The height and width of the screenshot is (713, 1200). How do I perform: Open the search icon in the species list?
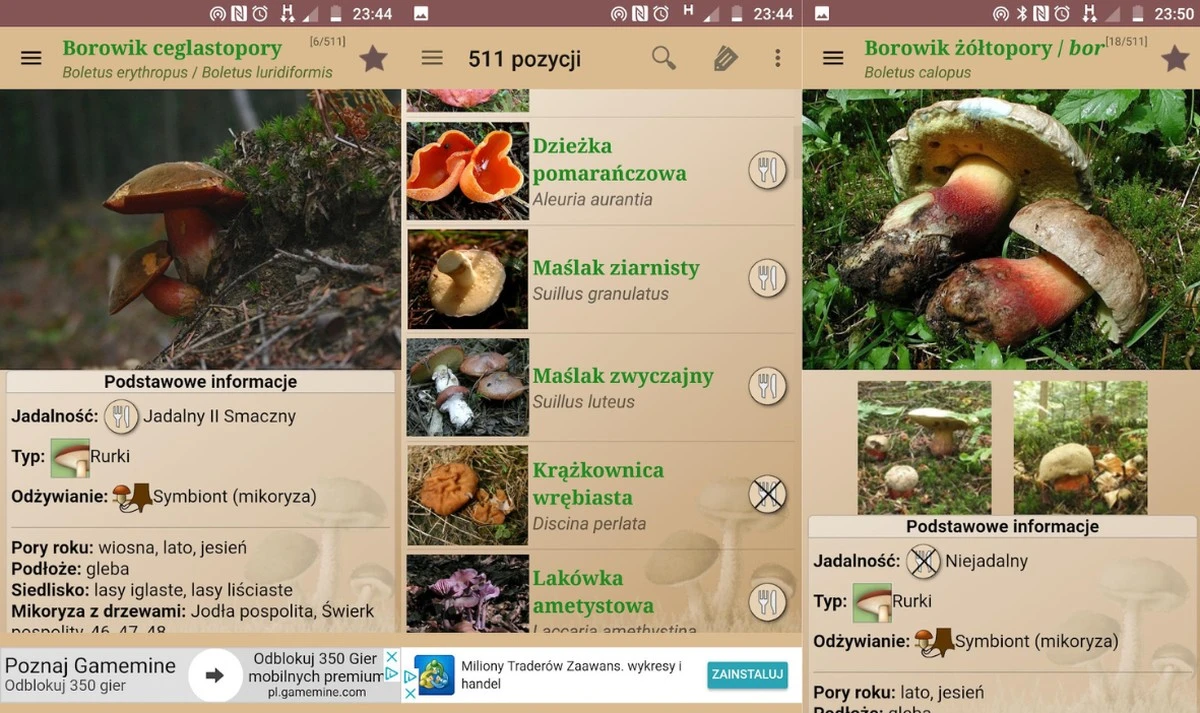(663, 58)
